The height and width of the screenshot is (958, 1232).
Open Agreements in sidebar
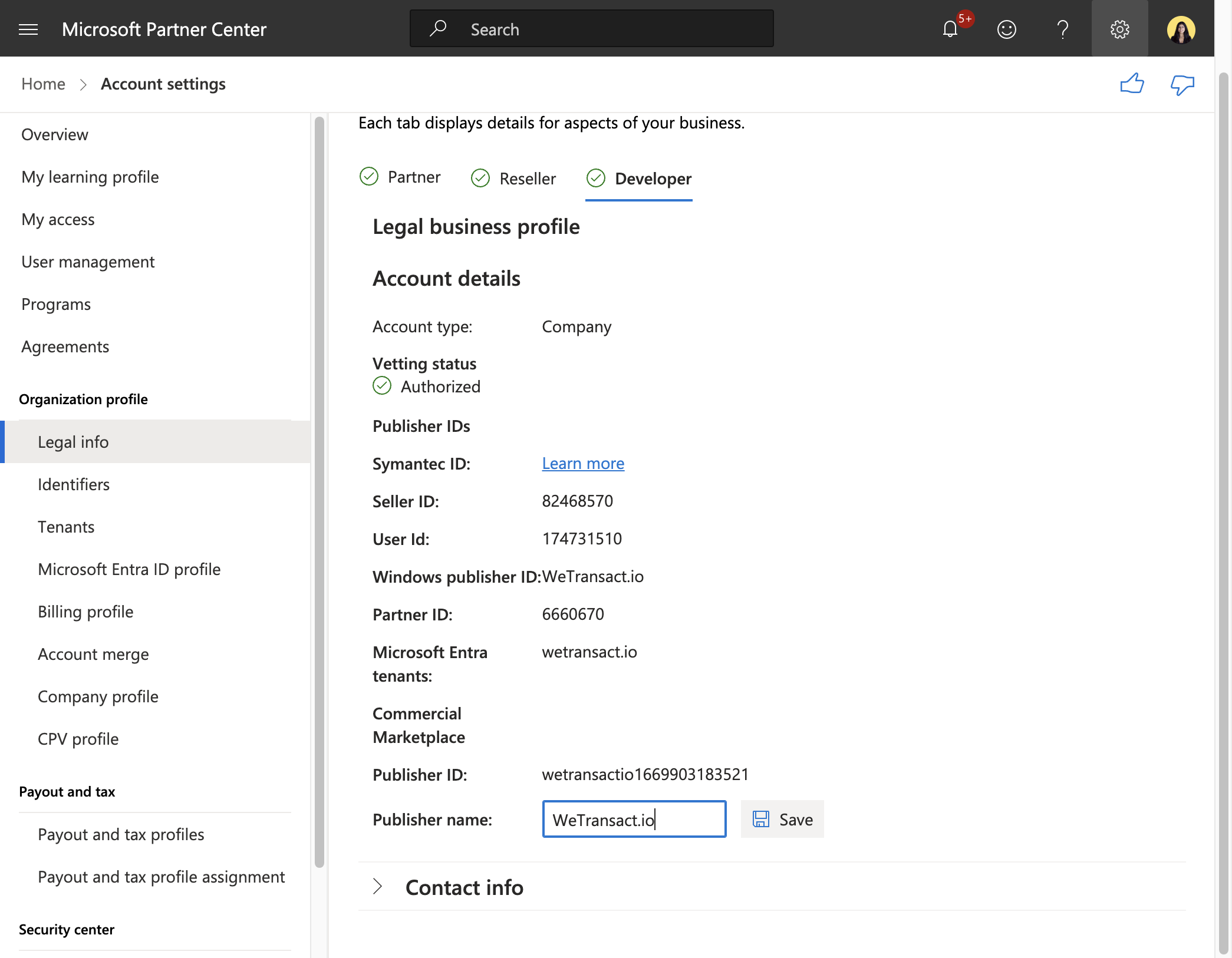65,346
